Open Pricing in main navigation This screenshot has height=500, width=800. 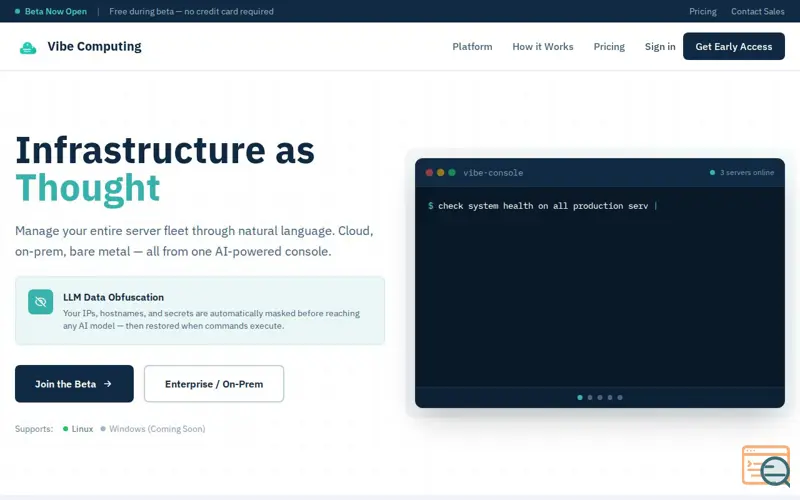609,46
